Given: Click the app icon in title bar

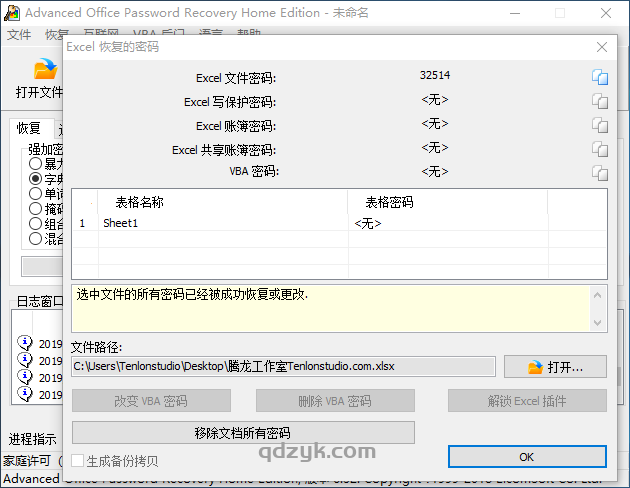Looking at the screenshot, I should pos(11,13).
